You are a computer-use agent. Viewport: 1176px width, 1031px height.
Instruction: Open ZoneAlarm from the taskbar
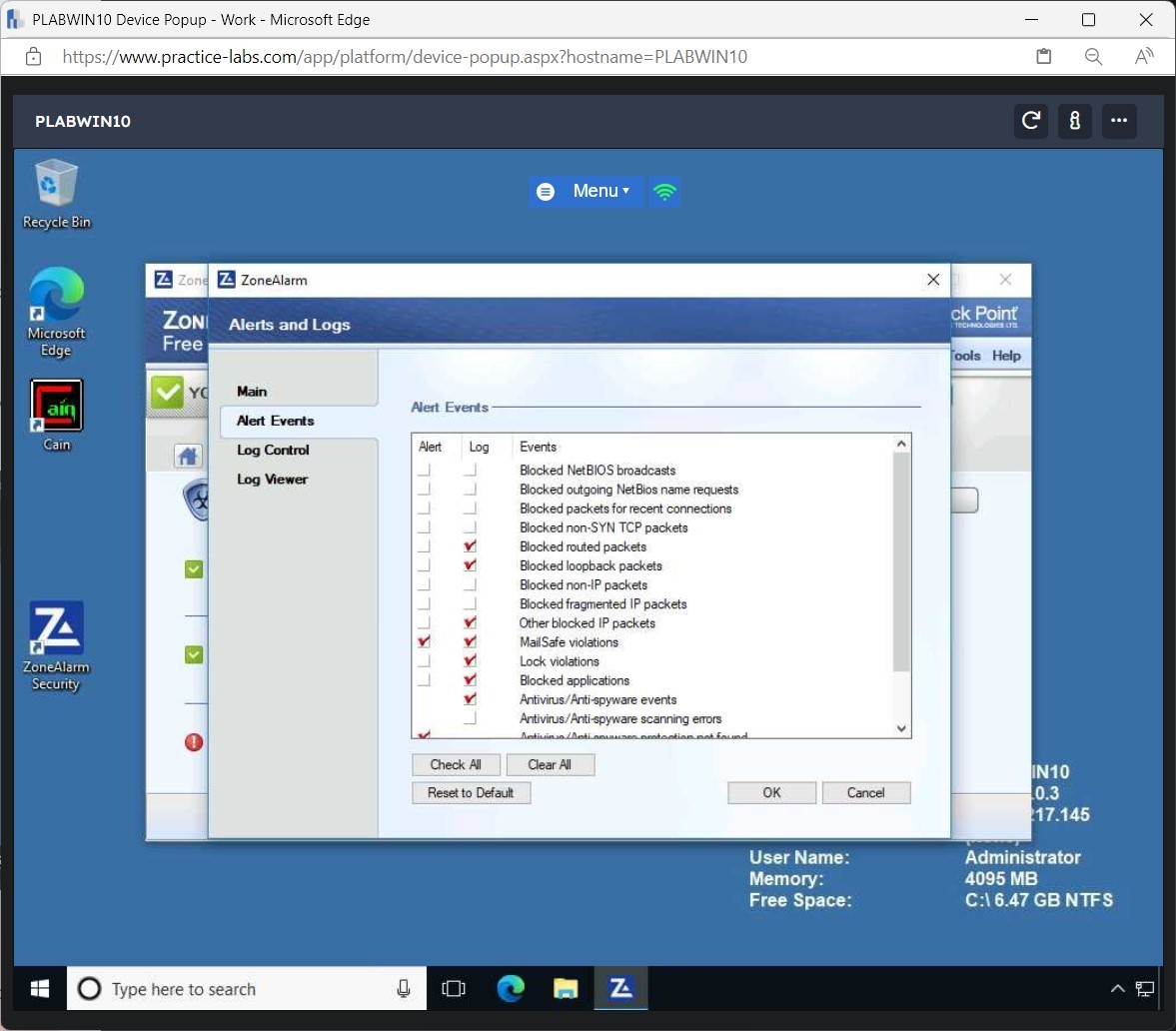620,988
